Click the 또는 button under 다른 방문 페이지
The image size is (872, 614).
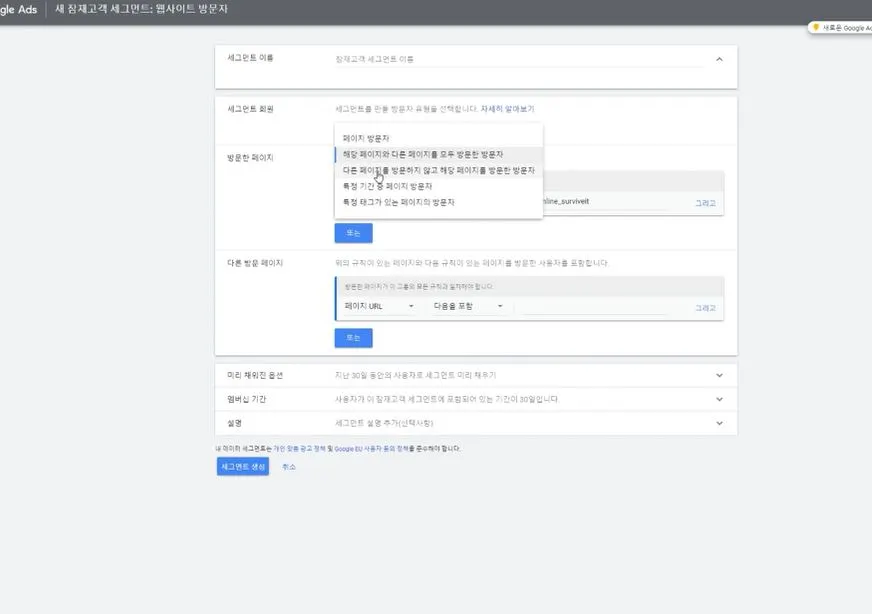tap(352, 338)
